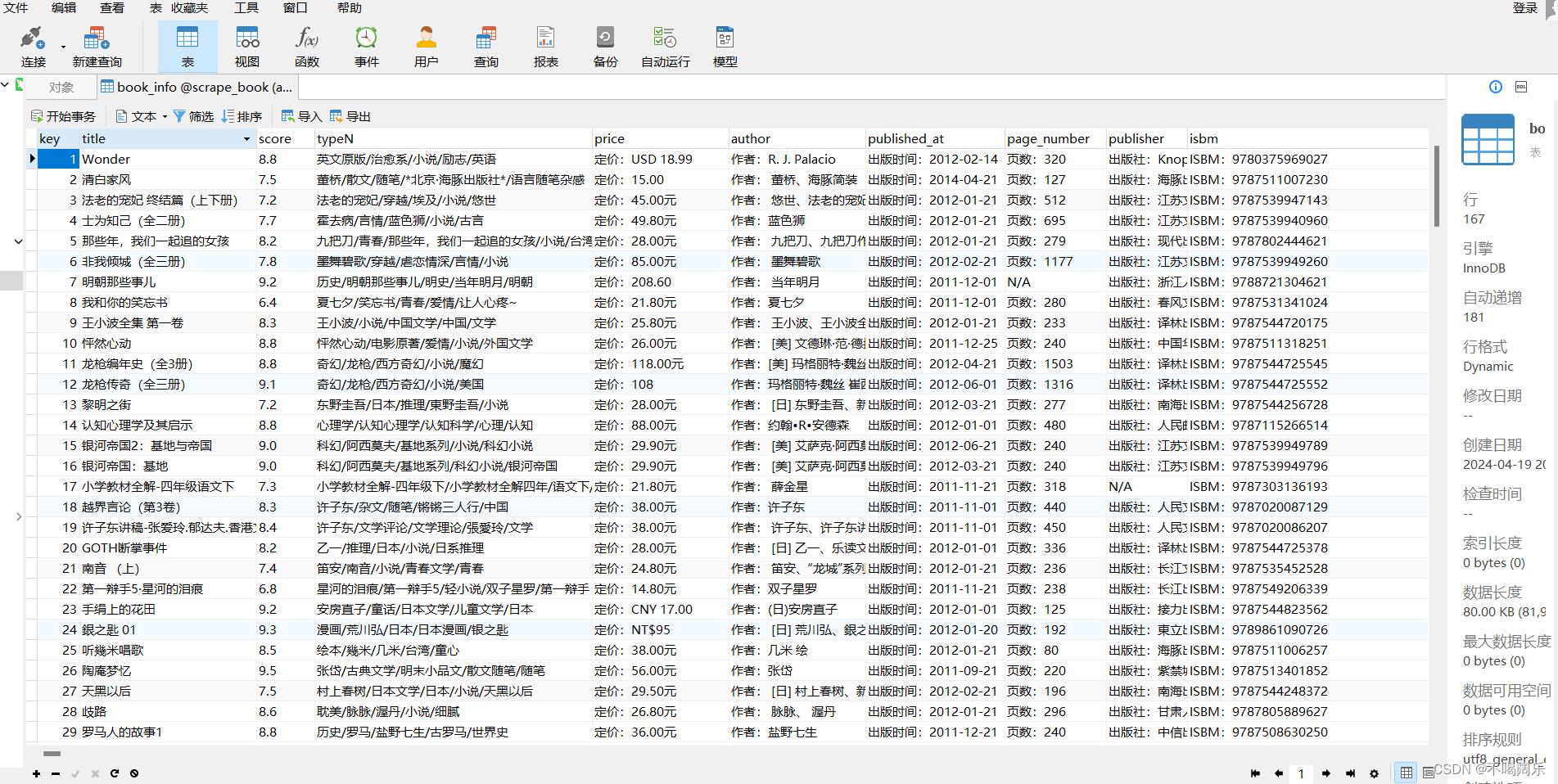Screen dimensions: 1558x784
Task: Click the 文本 text button
Action: click(136, 116)
